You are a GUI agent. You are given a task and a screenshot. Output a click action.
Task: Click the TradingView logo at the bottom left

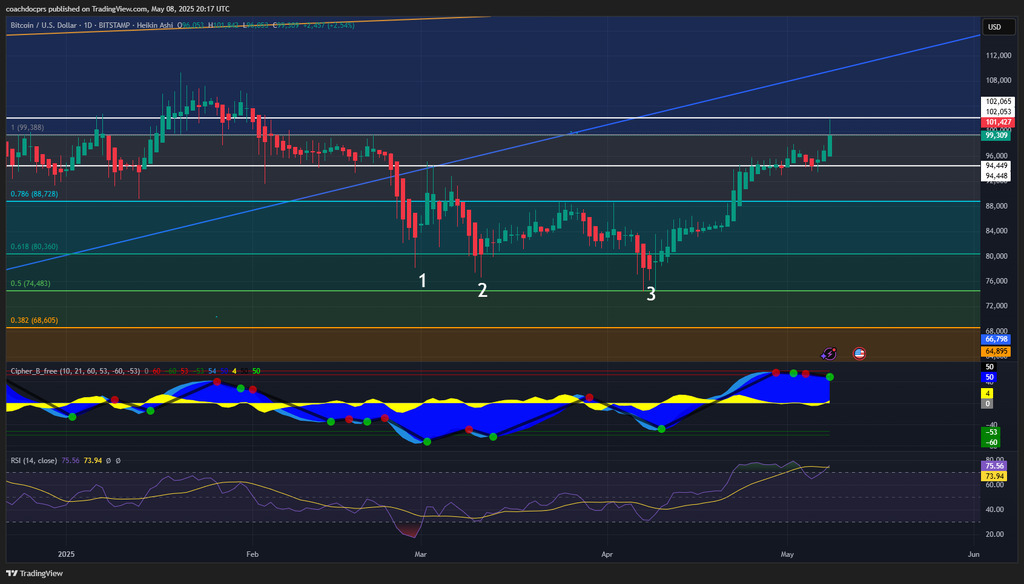pyautogui.click(x=35, y=573)
